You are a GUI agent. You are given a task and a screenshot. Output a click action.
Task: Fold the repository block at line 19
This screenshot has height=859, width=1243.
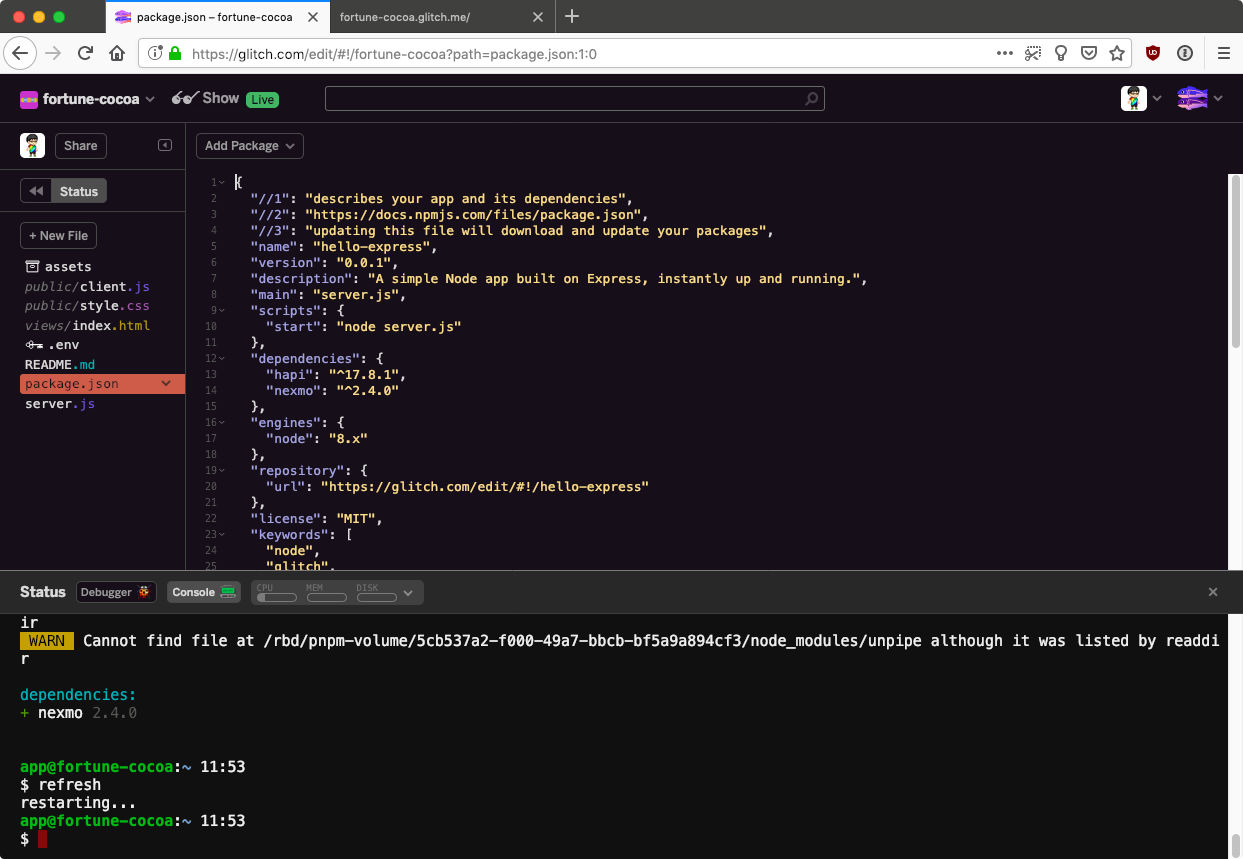point(222,470)
